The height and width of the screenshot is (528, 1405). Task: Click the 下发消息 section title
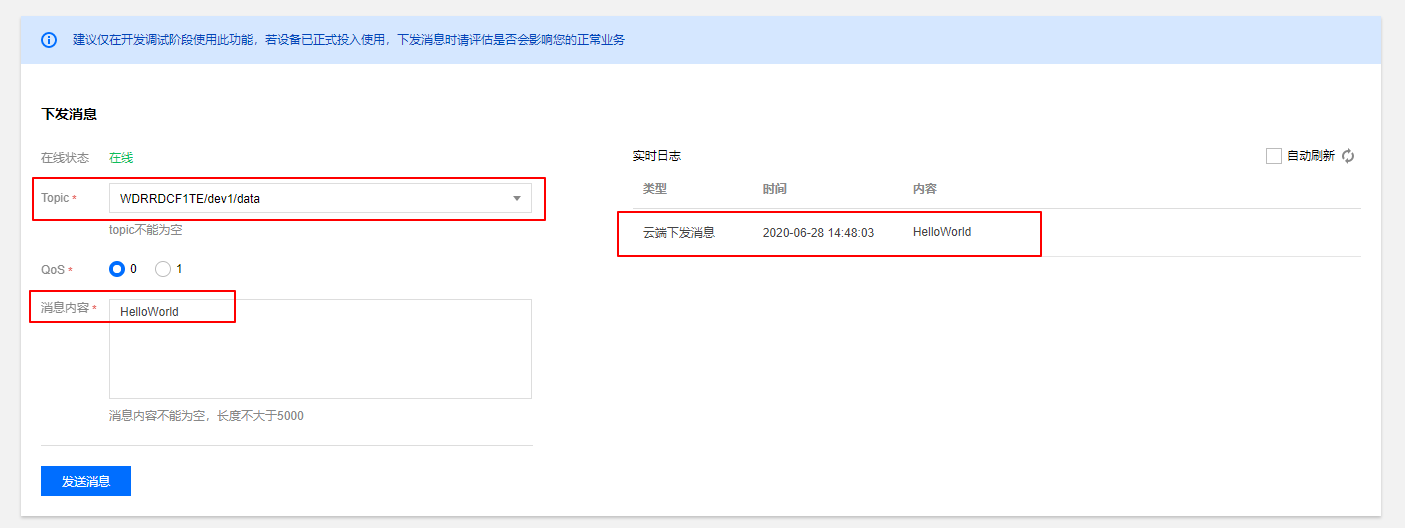pyautogui.click(x=69, y=114)
